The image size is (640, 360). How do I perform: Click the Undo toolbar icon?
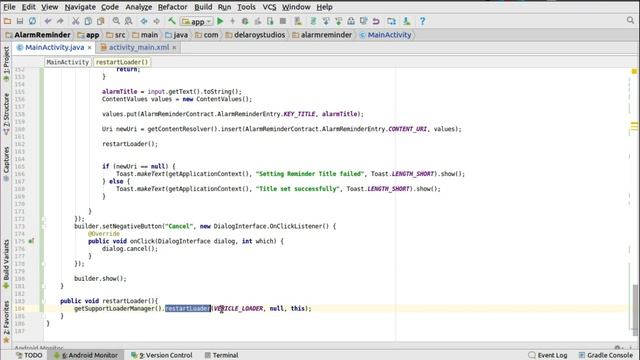48,21
